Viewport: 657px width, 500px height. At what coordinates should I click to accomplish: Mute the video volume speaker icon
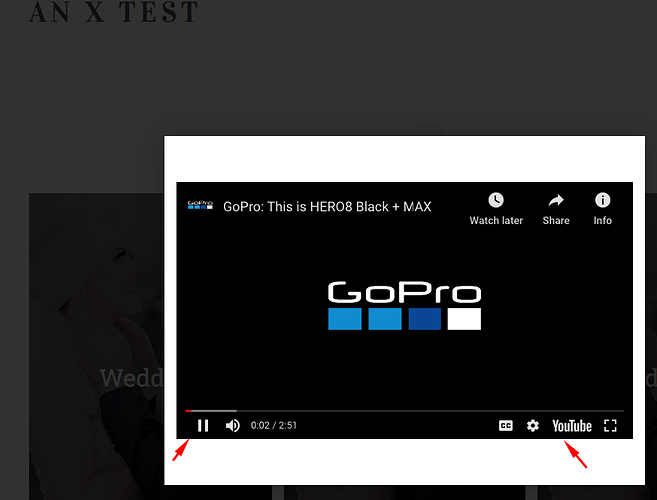[x=233, y=425]
